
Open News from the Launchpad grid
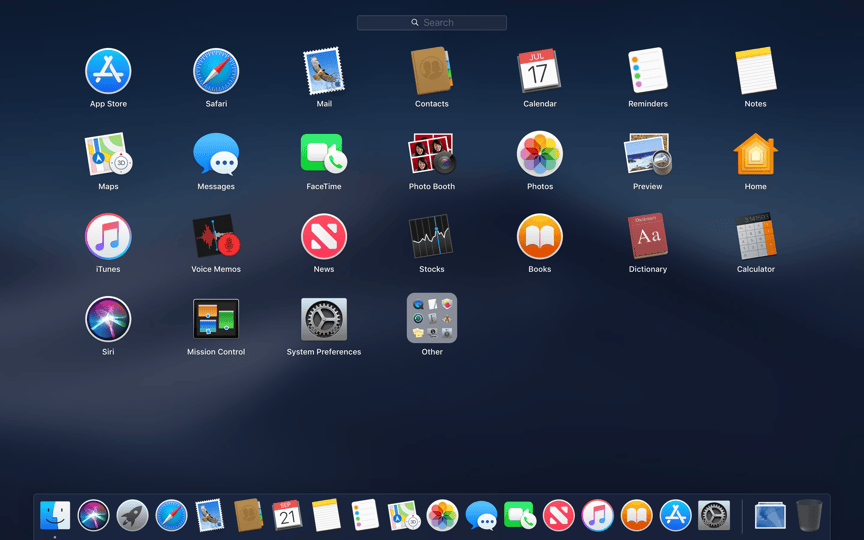pyautogui.click(x=324, y=236)
